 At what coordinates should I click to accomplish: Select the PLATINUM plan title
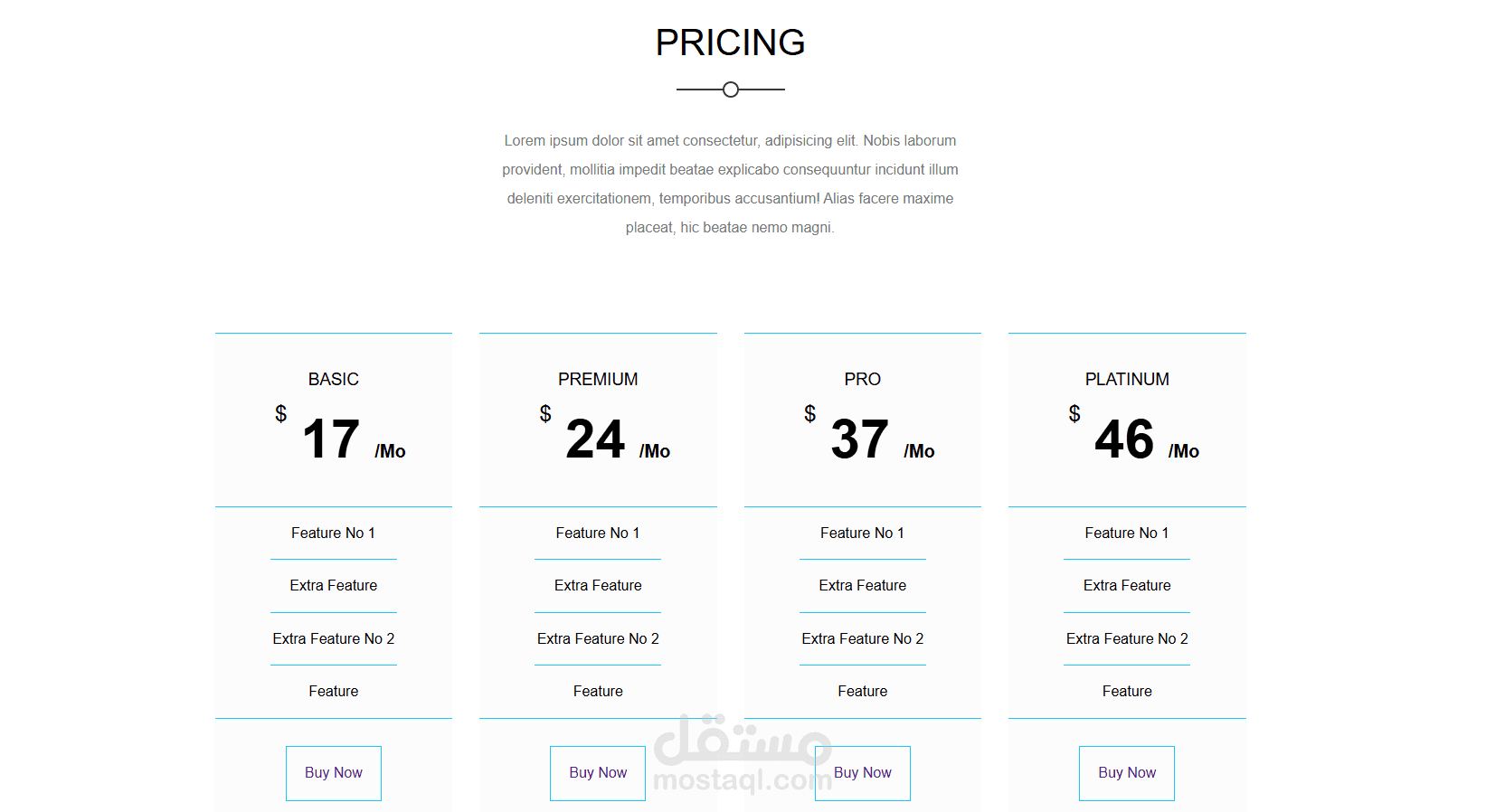pyautogui.click(x=1127, y=379)
